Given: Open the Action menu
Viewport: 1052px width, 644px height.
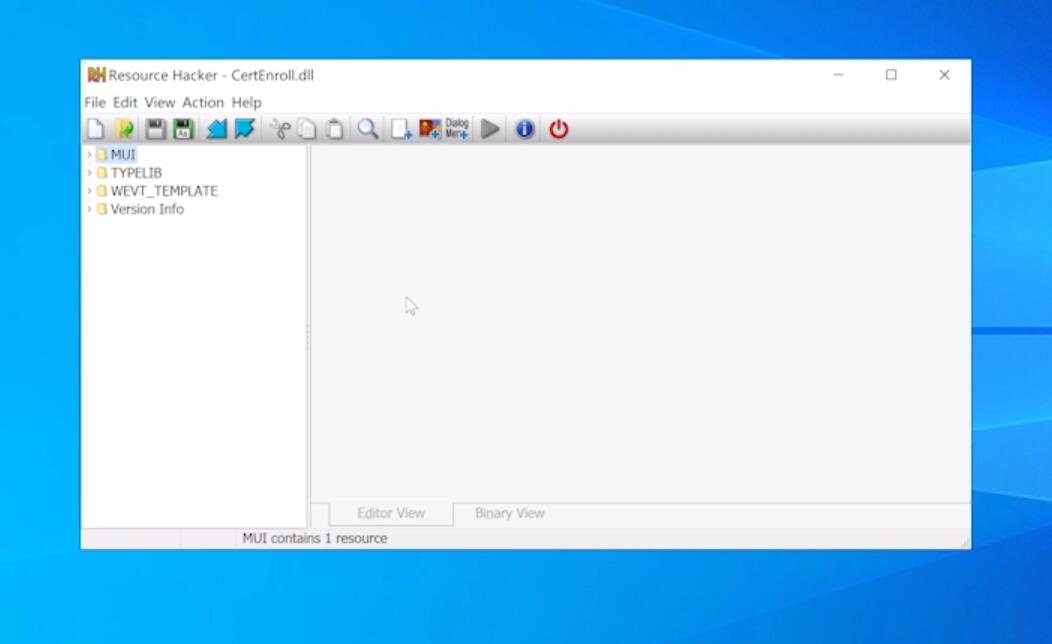Looking at the screenshot, I should pyautogui.click(x=203, y=103).
